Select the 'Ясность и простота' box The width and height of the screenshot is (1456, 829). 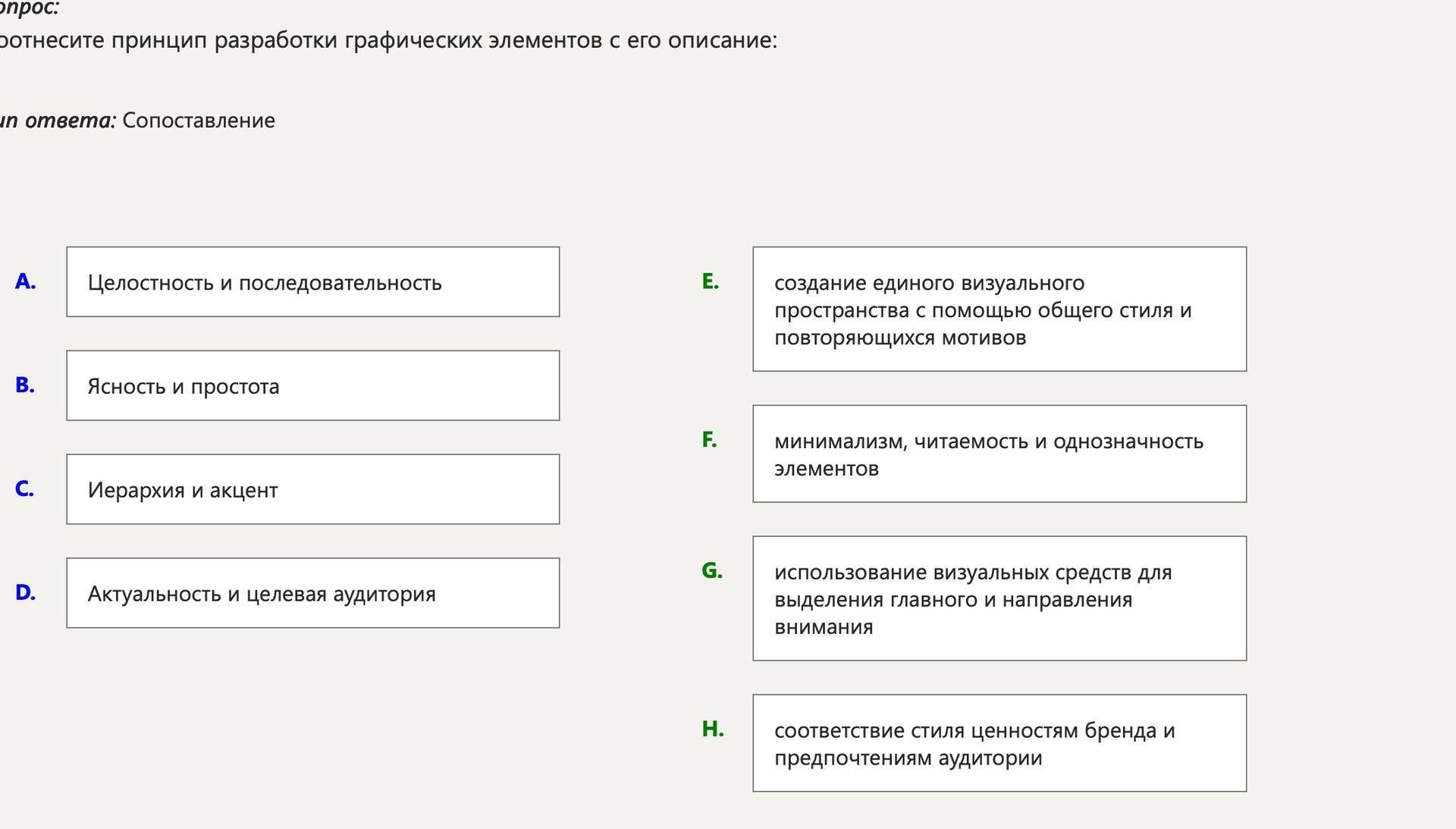pos(312,385)
